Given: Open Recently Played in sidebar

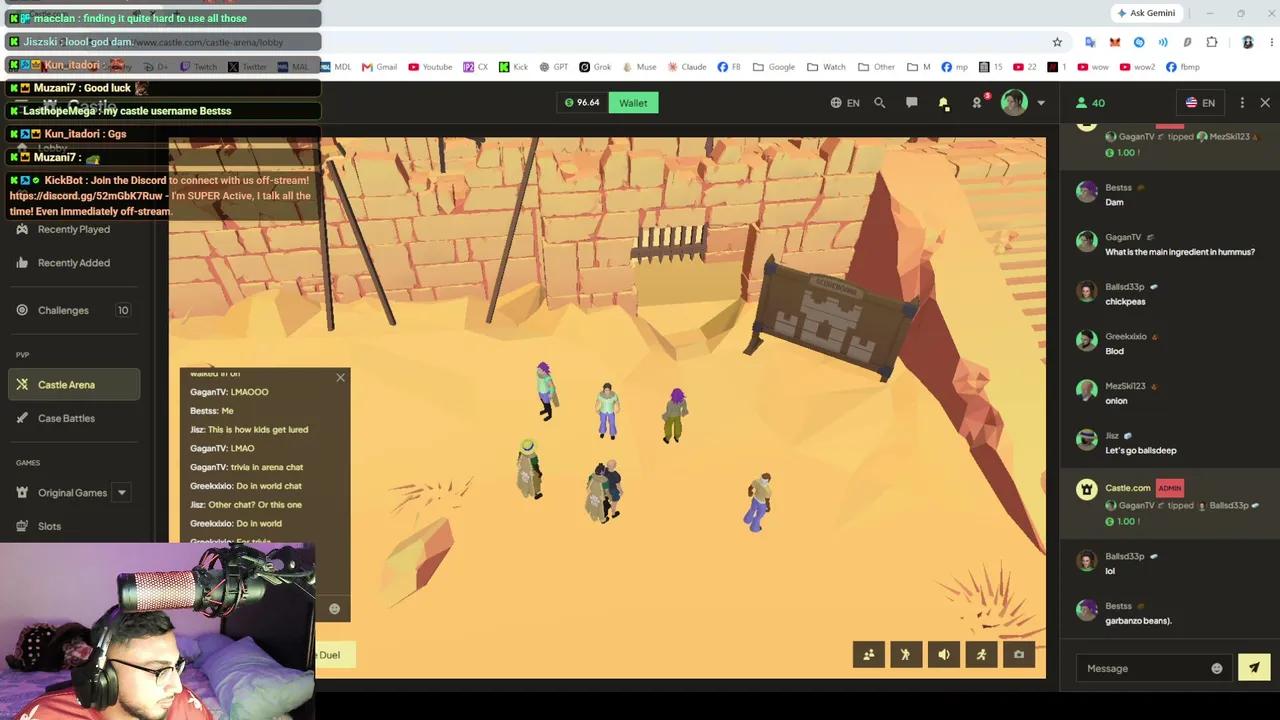Looking at the screenshot, I should point(74,229).
